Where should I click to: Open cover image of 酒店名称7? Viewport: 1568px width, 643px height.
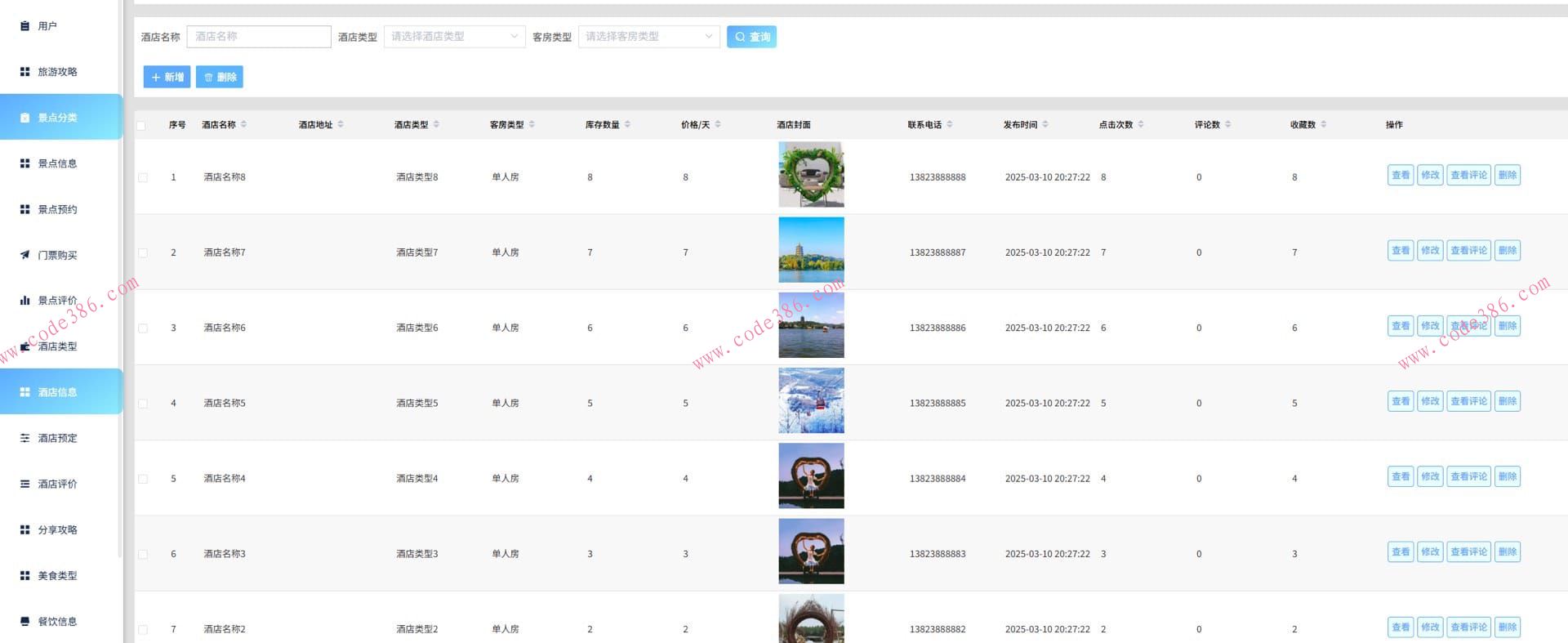[811, 250]
